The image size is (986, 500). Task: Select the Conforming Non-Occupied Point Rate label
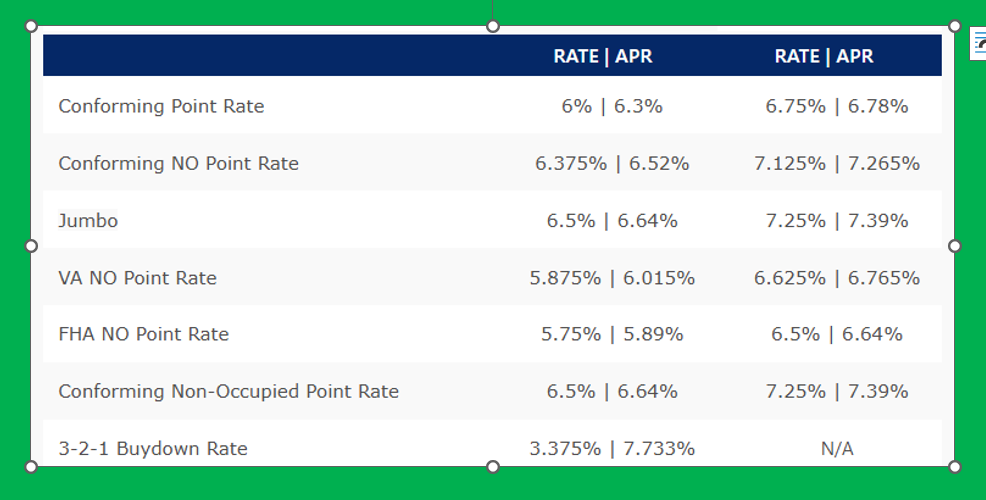228,391
